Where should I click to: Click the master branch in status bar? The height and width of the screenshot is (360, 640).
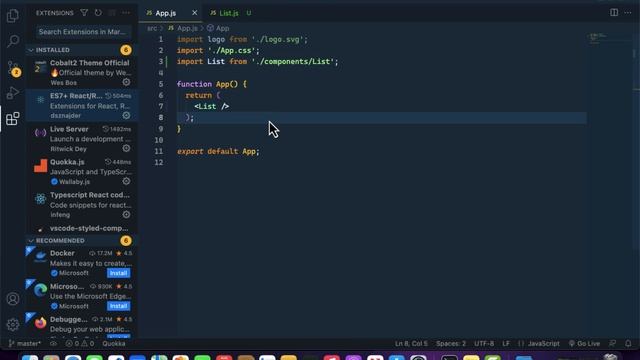coord(25,344)
